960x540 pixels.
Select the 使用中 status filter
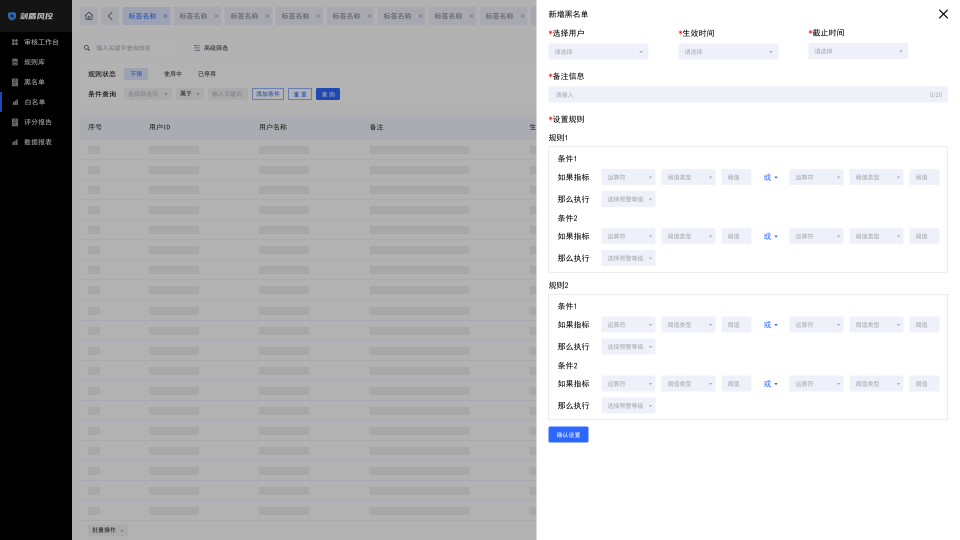click(173, 74)
